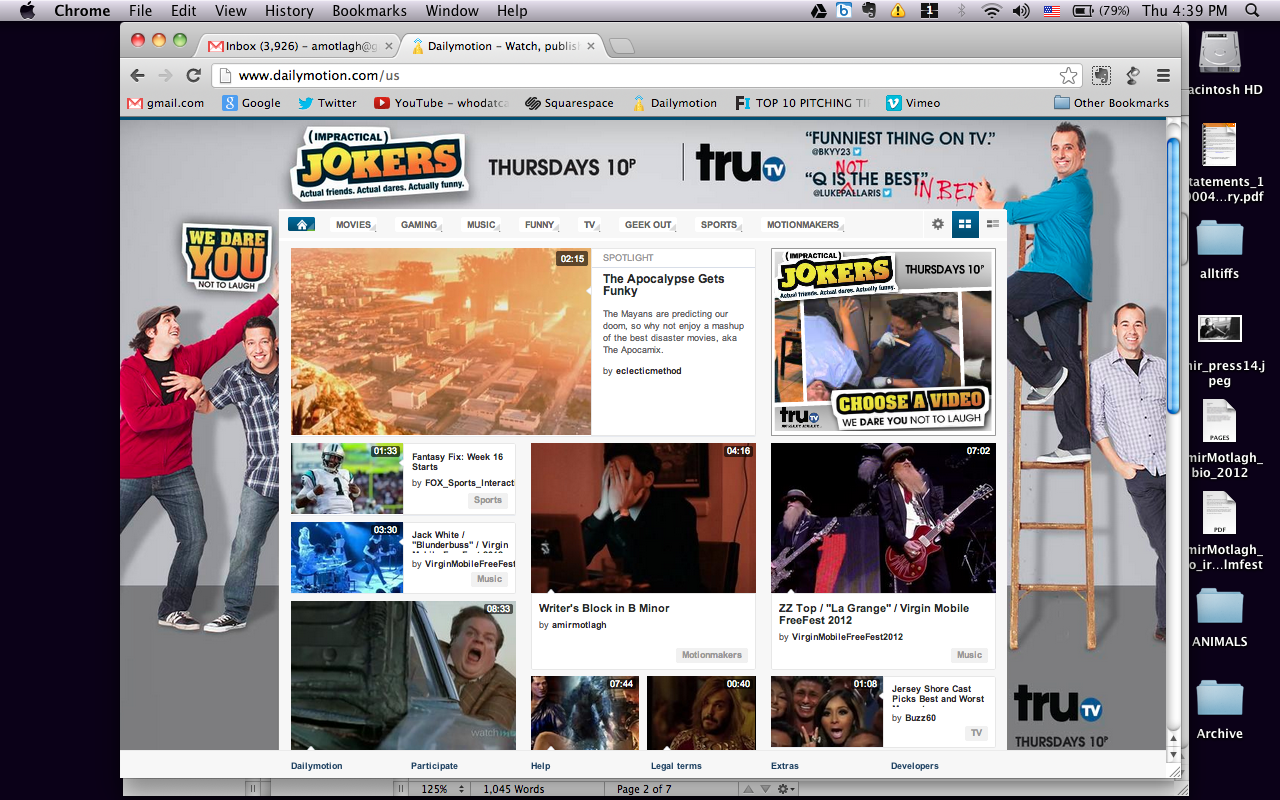
Task: Select the Archive folder on desktop
Action: [x=1220, y=710]
